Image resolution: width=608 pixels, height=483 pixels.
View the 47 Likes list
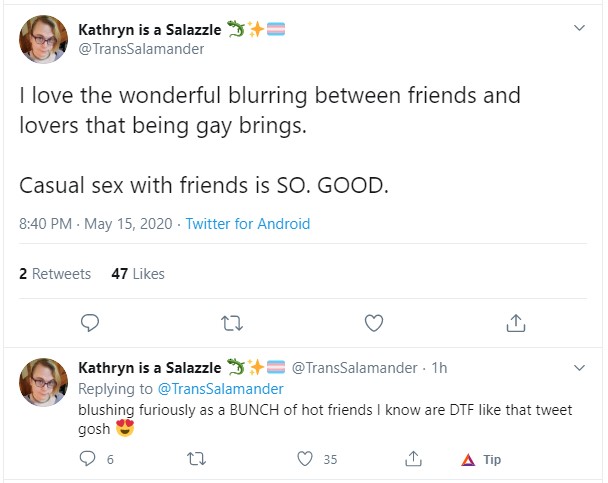pos(138,274)
